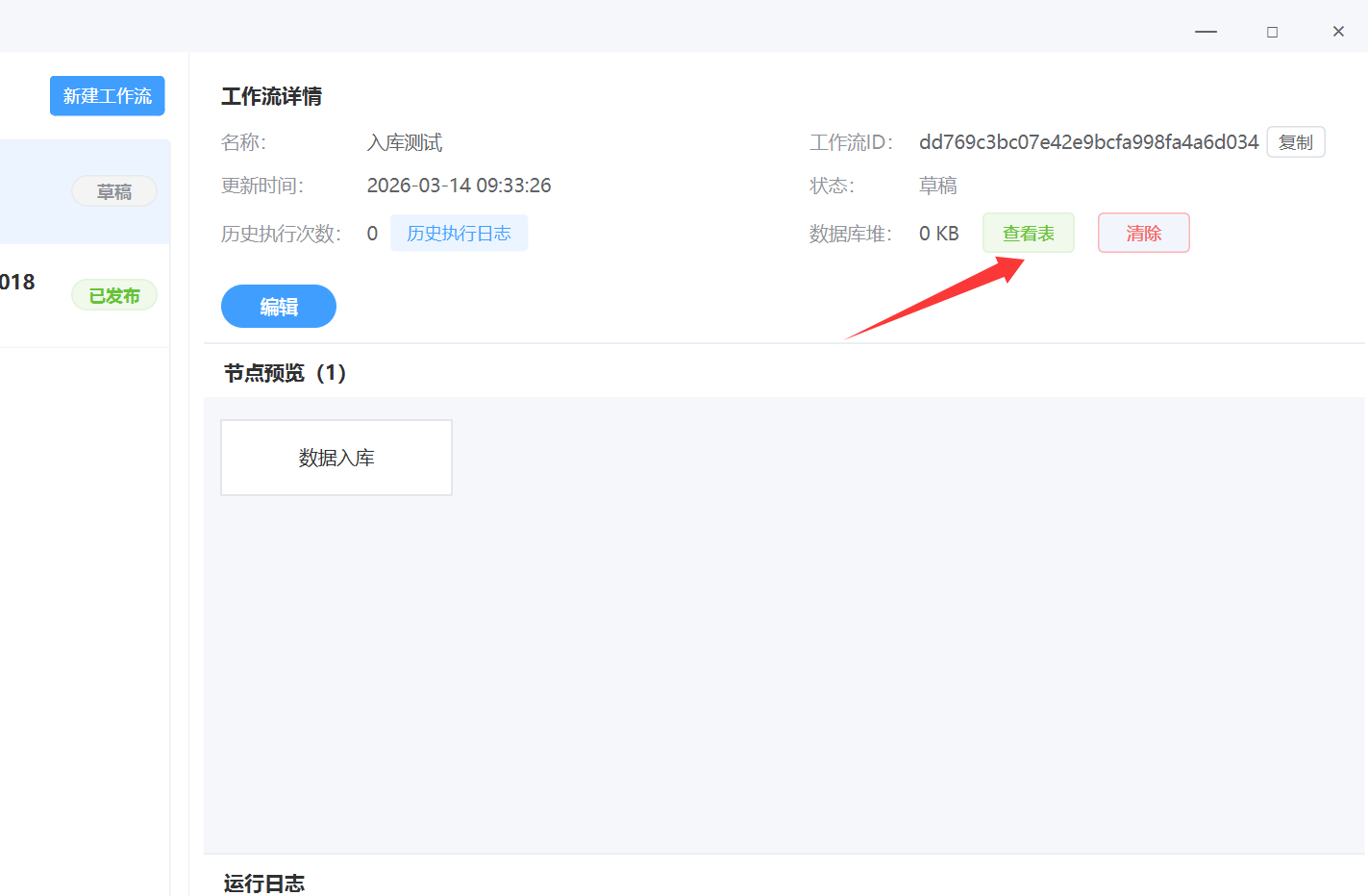
Task: Select the 草稿 badge in workflow list
Action: point(114,191)
